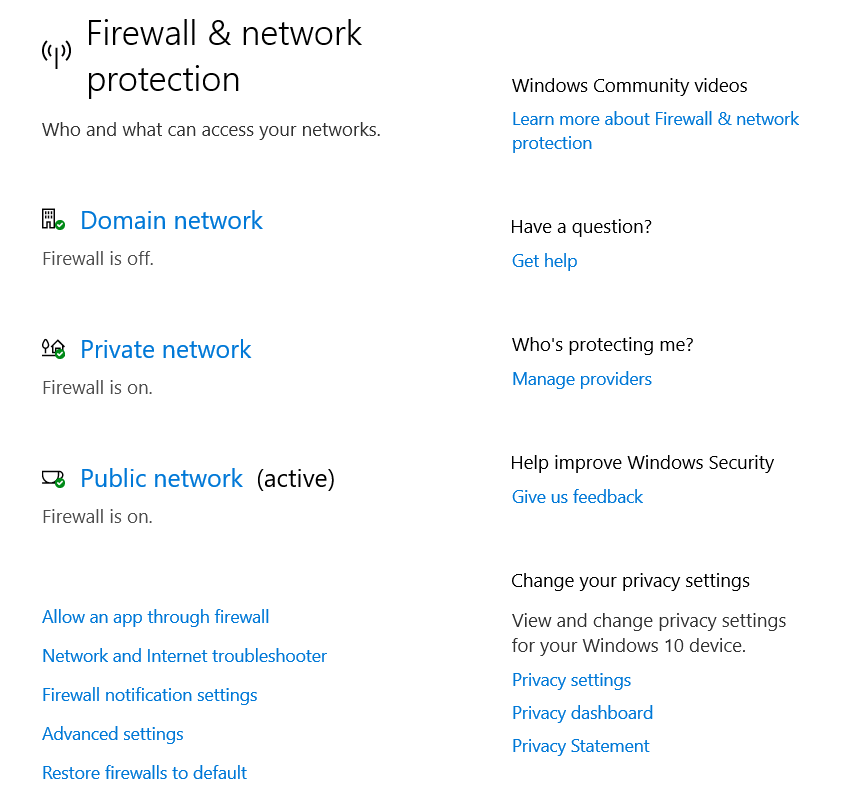Select Restore firewalls to default

coord(144,773)
